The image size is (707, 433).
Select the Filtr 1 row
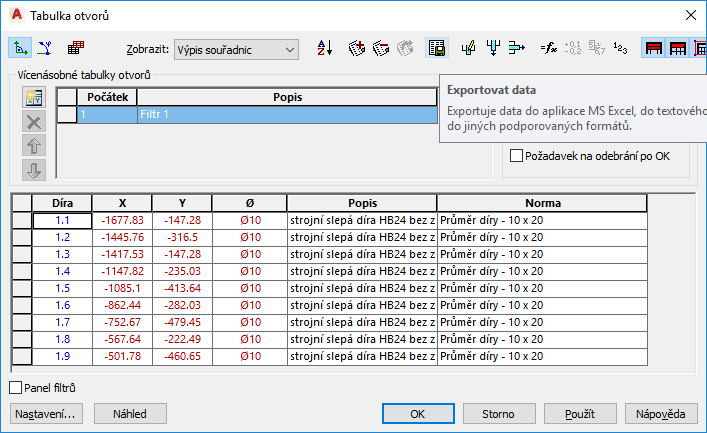click(x=286, y=115)
